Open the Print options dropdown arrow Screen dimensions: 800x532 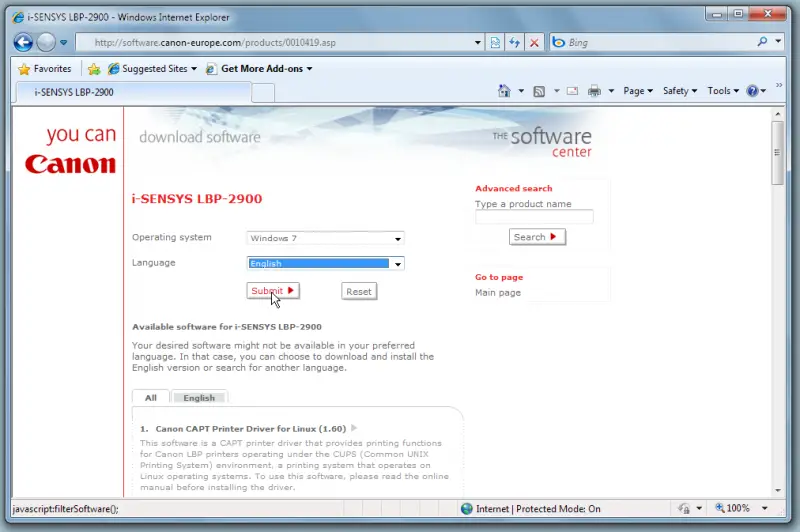611,91
